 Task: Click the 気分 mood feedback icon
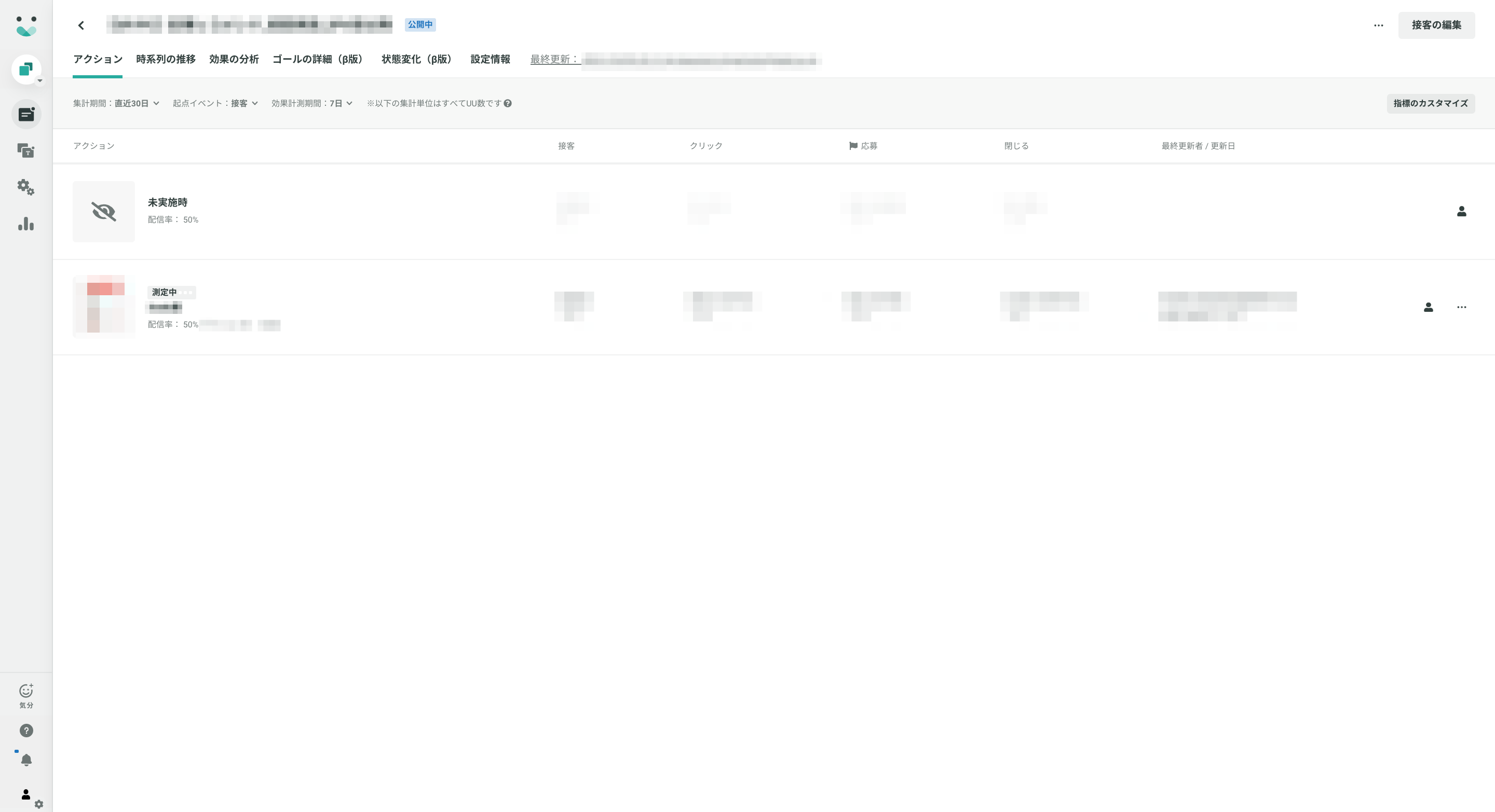[26, 695]
